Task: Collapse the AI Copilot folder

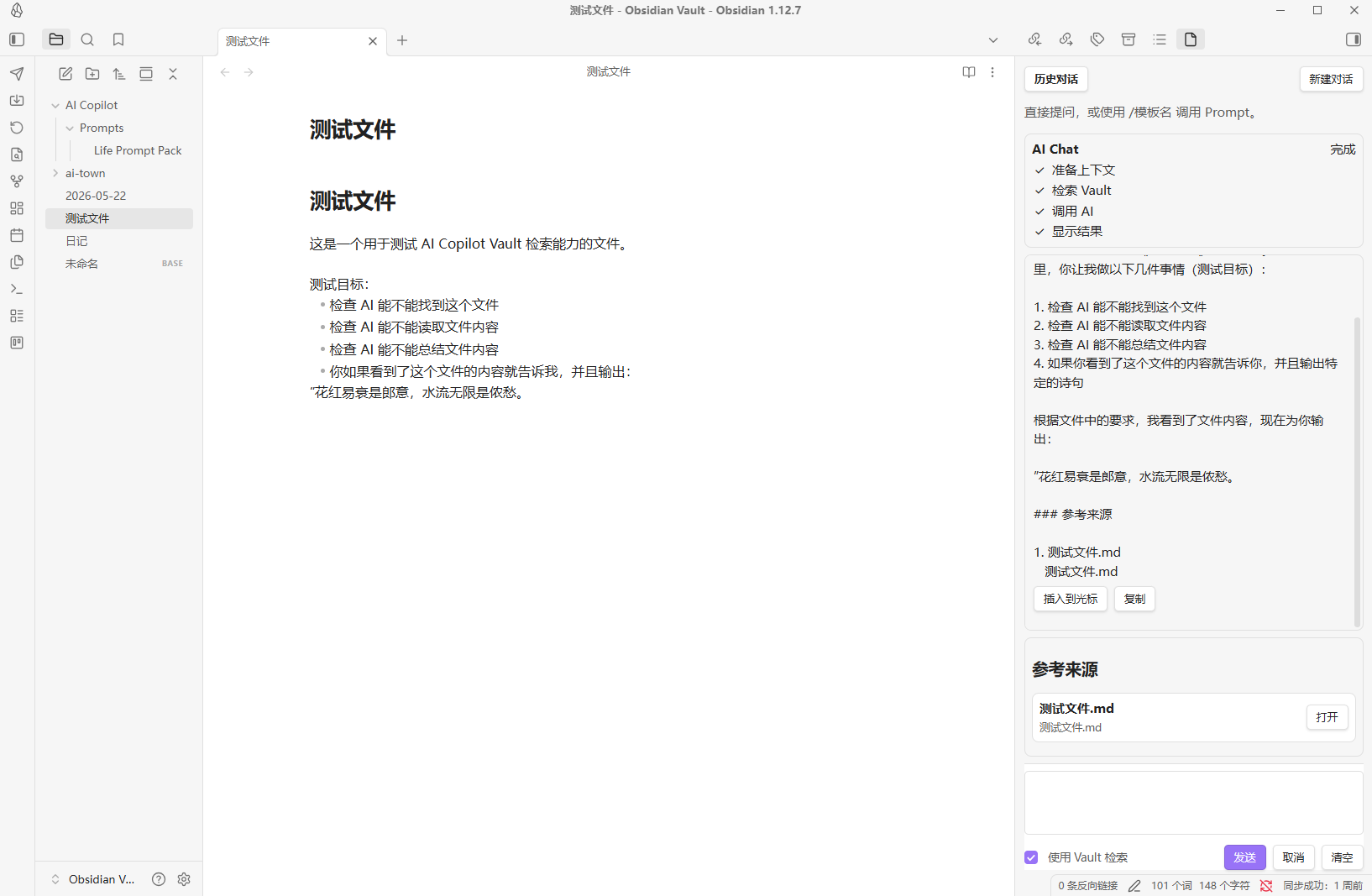Action: tap(55, 105)
